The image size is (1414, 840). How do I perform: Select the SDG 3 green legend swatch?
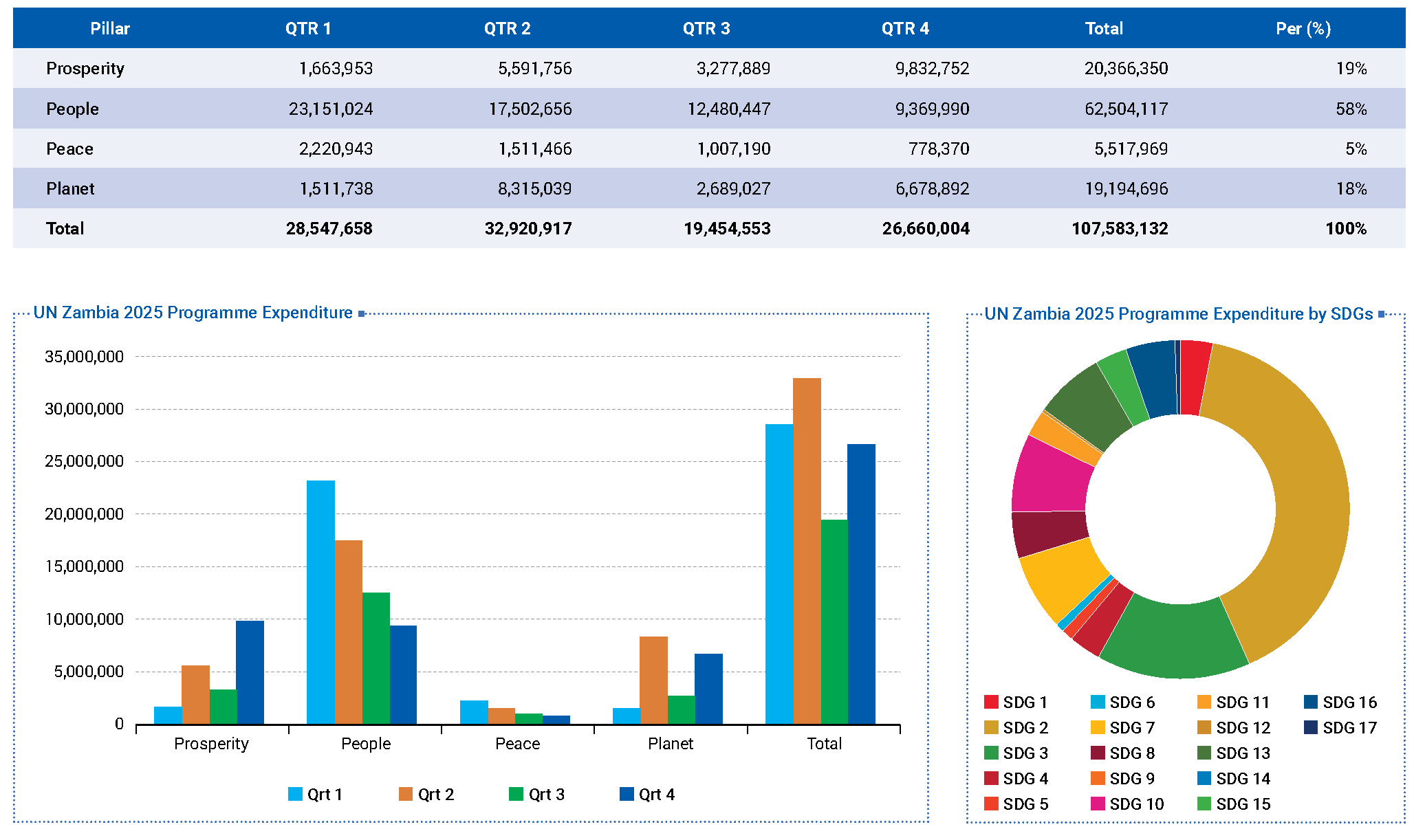click(x=991, y=753)
